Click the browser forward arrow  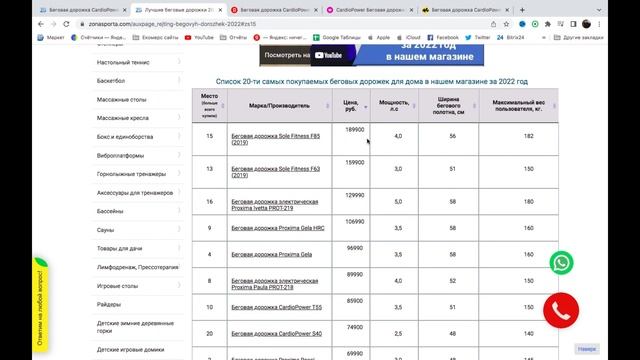coord(53,24)
